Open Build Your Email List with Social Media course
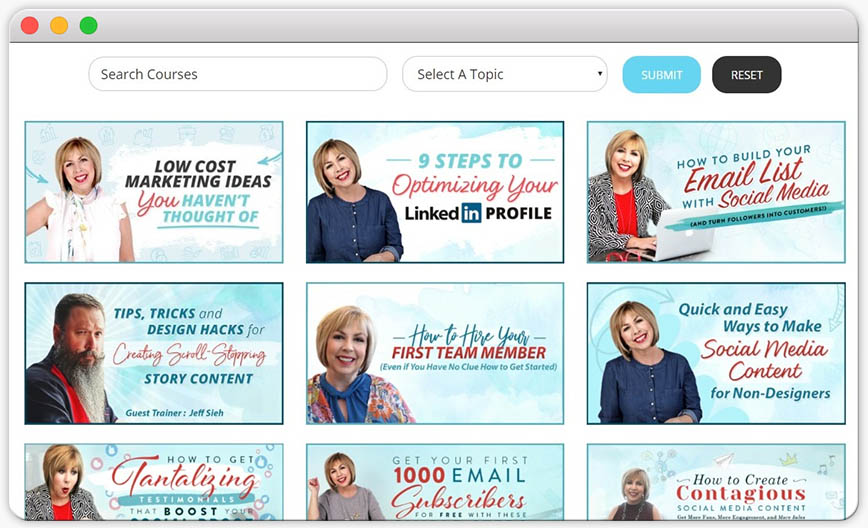The image size is (868, 528). click(x=716, y=192)
